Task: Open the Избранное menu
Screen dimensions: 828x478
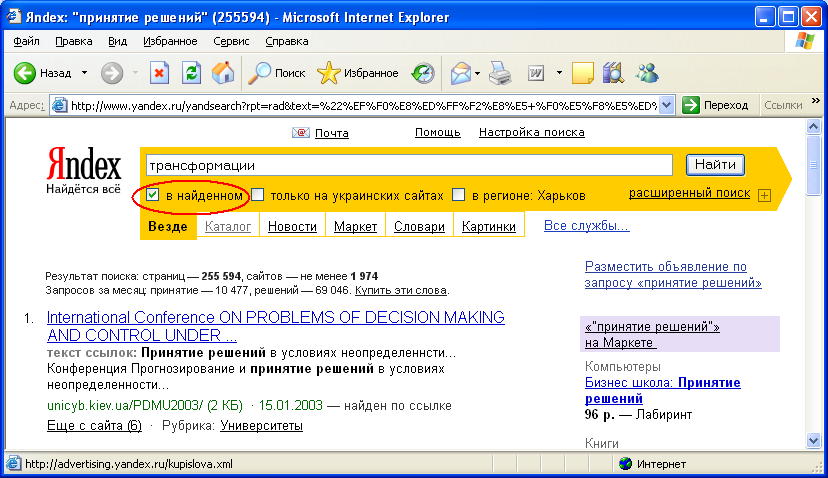Action: (x=170, y=41)
